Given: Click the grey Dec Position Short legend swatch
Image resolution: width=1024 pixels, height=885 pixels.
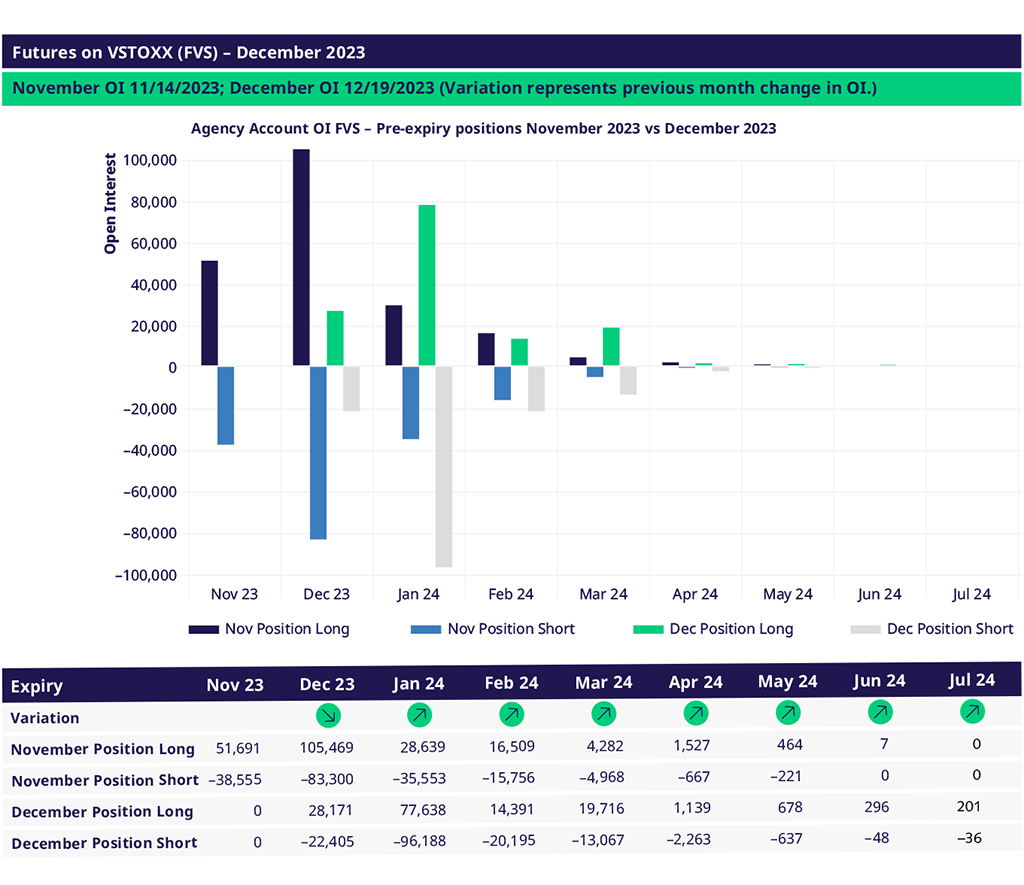Looking at the screenshot, I should (x=864, y=629).
